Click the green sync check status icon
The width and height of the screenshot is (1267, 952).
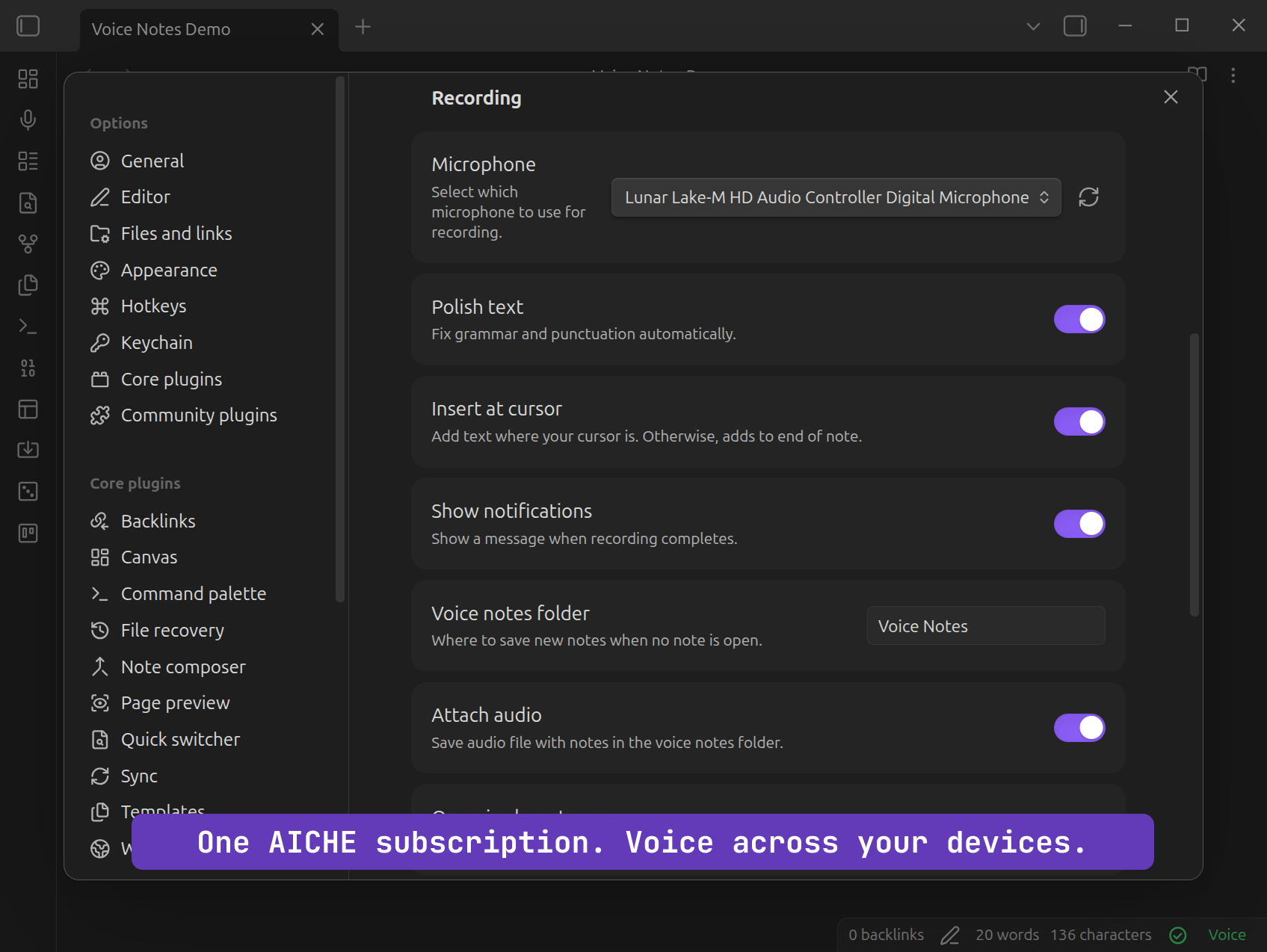click(1178, 935)
